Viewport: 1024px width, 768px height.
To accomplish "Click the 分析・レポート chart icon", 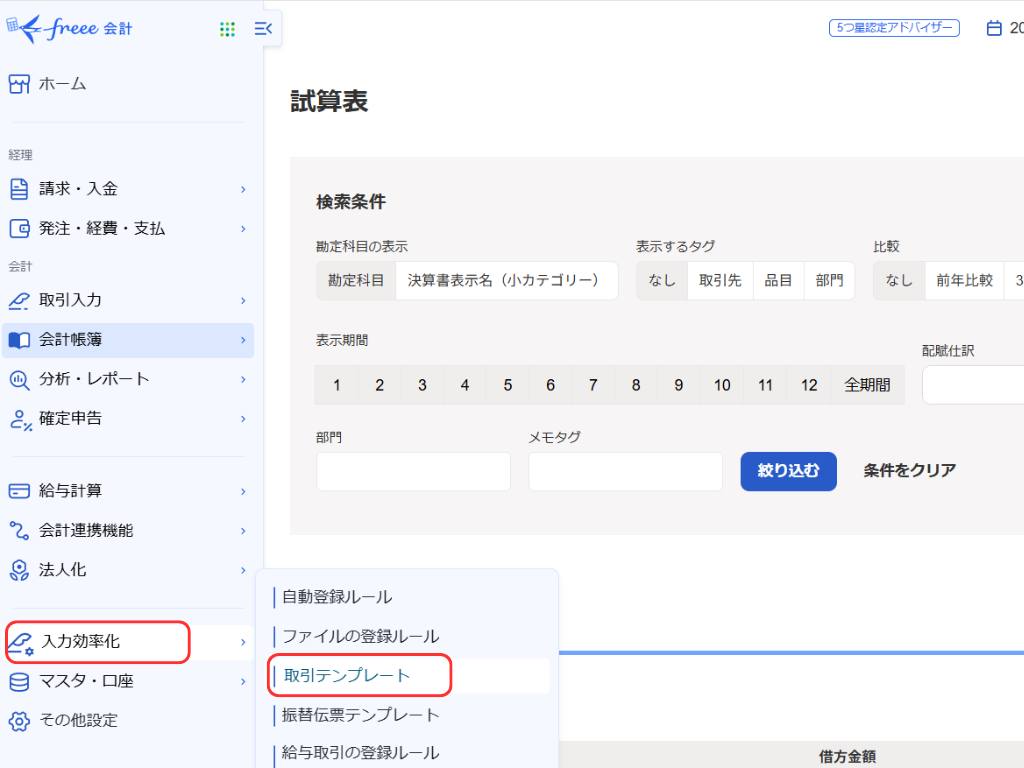I will point(19,379).
